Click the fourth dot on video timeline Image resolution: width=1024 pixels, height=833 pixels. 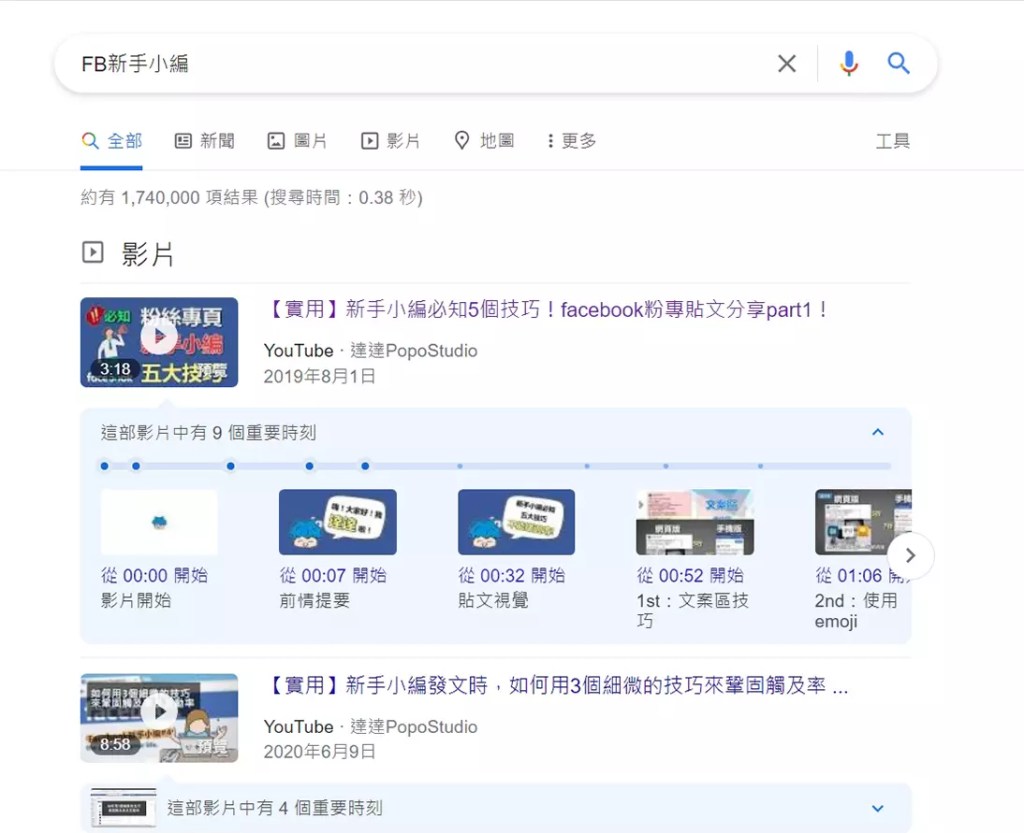(x=310, y=466)
